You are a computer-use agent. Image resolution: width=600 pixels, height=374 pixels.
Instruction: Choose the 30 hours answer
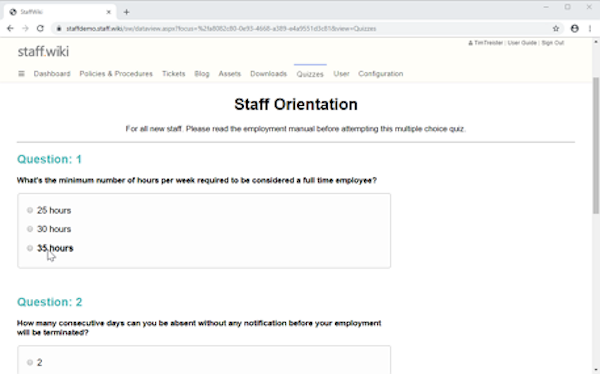(30, 229)
